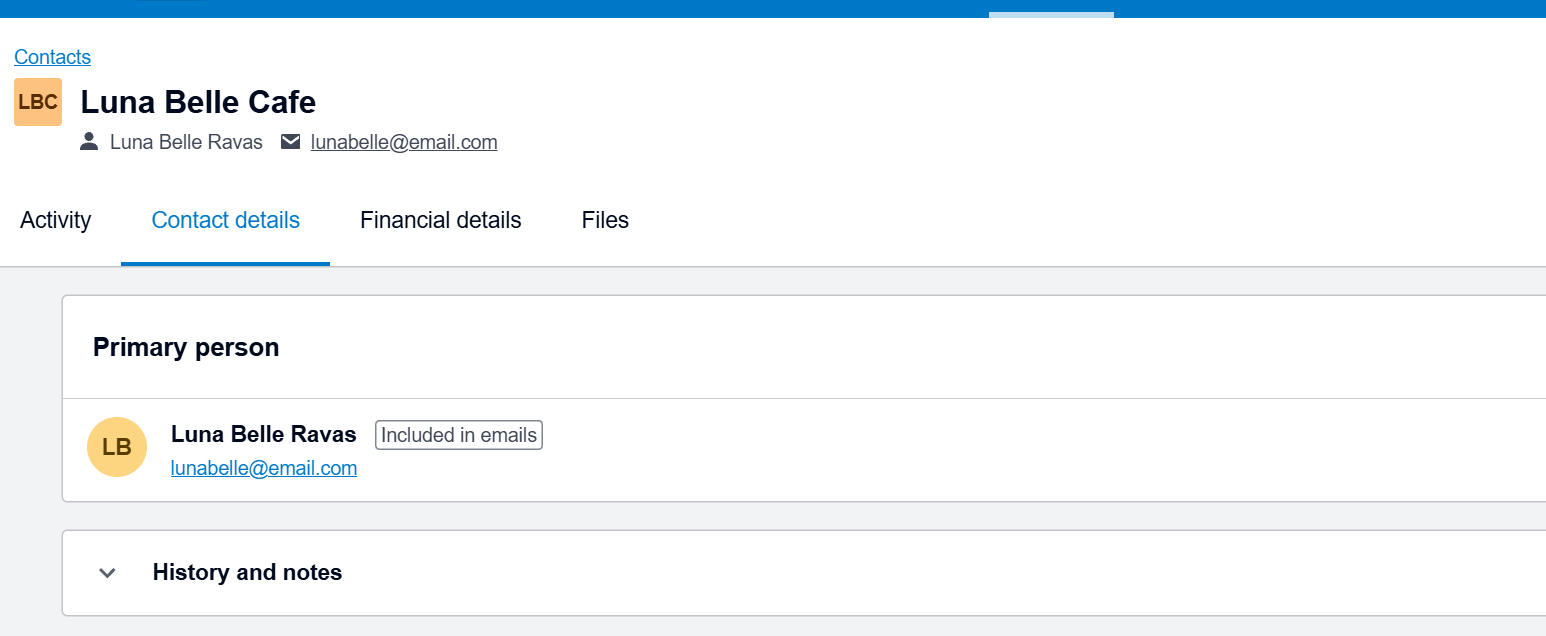Click Luna Belle Ravas text in header

pyautogui.click(x=186, y=142)
